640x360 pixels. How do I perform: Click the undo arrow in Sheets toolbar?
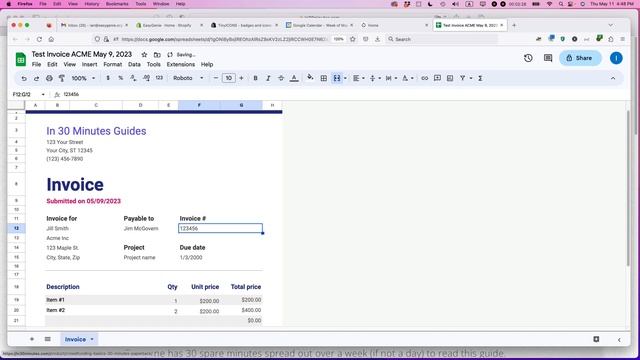point(24,78)
